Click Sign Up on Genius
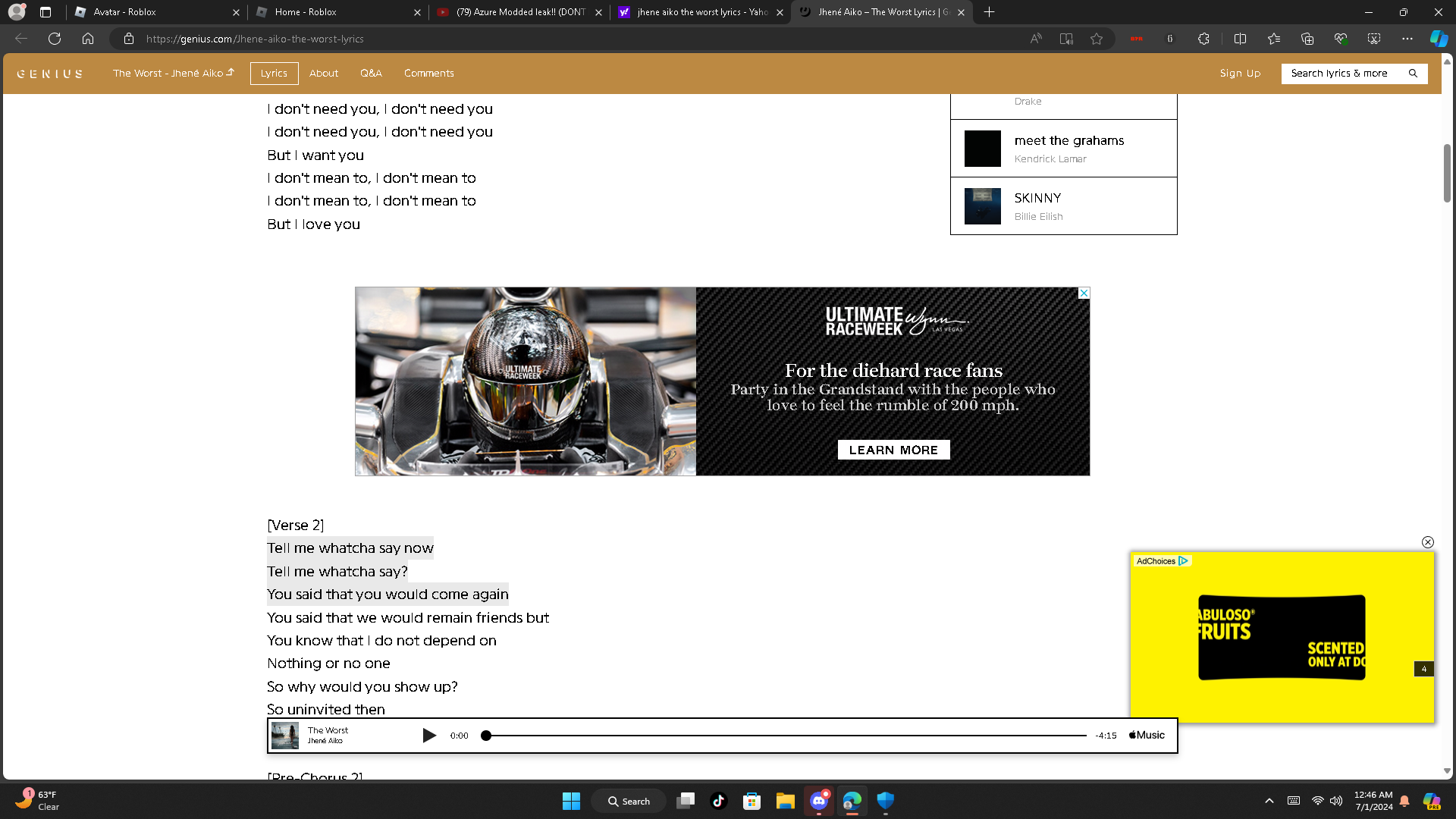This screenshot has width=1456, height=819. click(x=1240, y=74)
